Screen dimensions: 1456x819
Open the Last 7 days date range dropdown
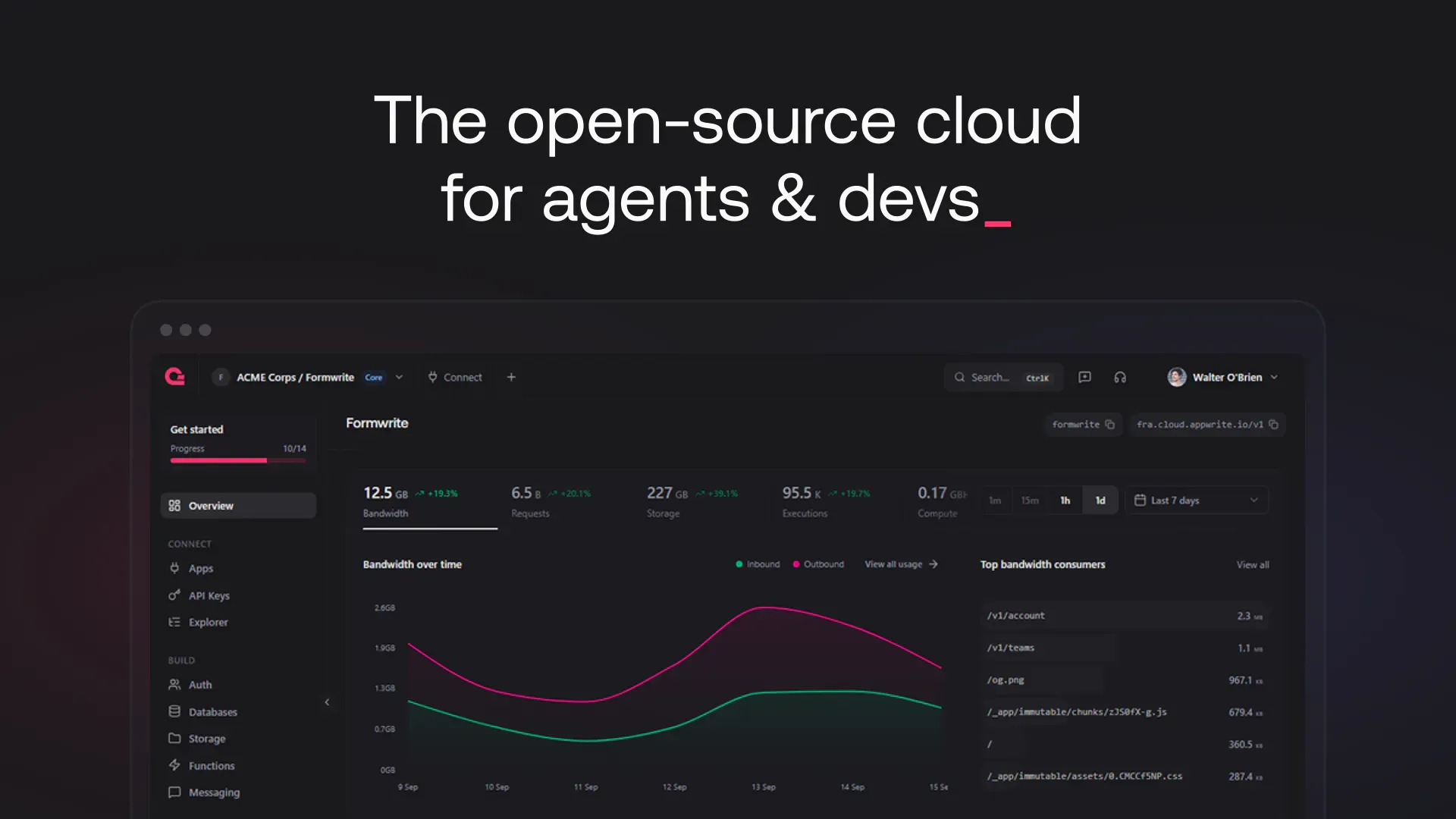(1197, 500)
